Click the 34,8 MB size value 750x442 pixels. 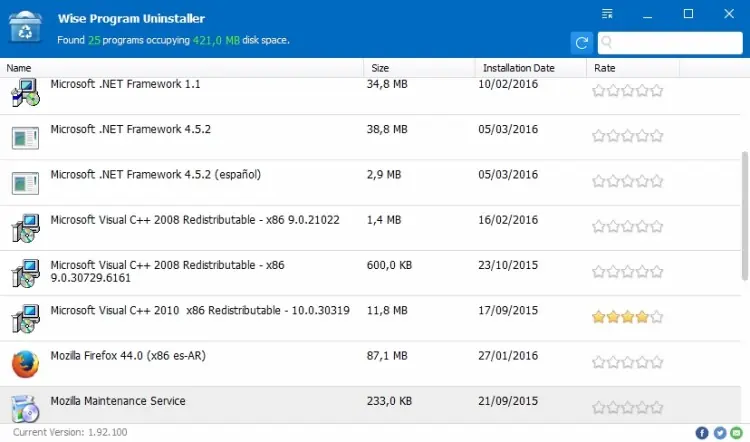[x=387, y=84]
